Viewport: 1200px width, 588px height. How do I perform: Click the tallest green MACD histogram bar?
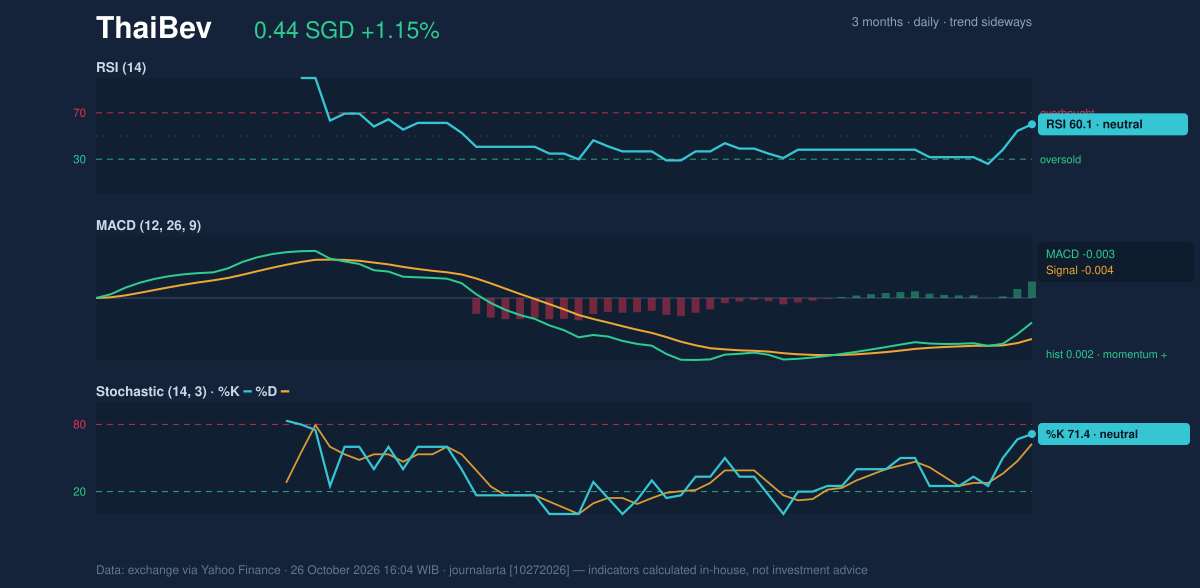coord(1032,290)
